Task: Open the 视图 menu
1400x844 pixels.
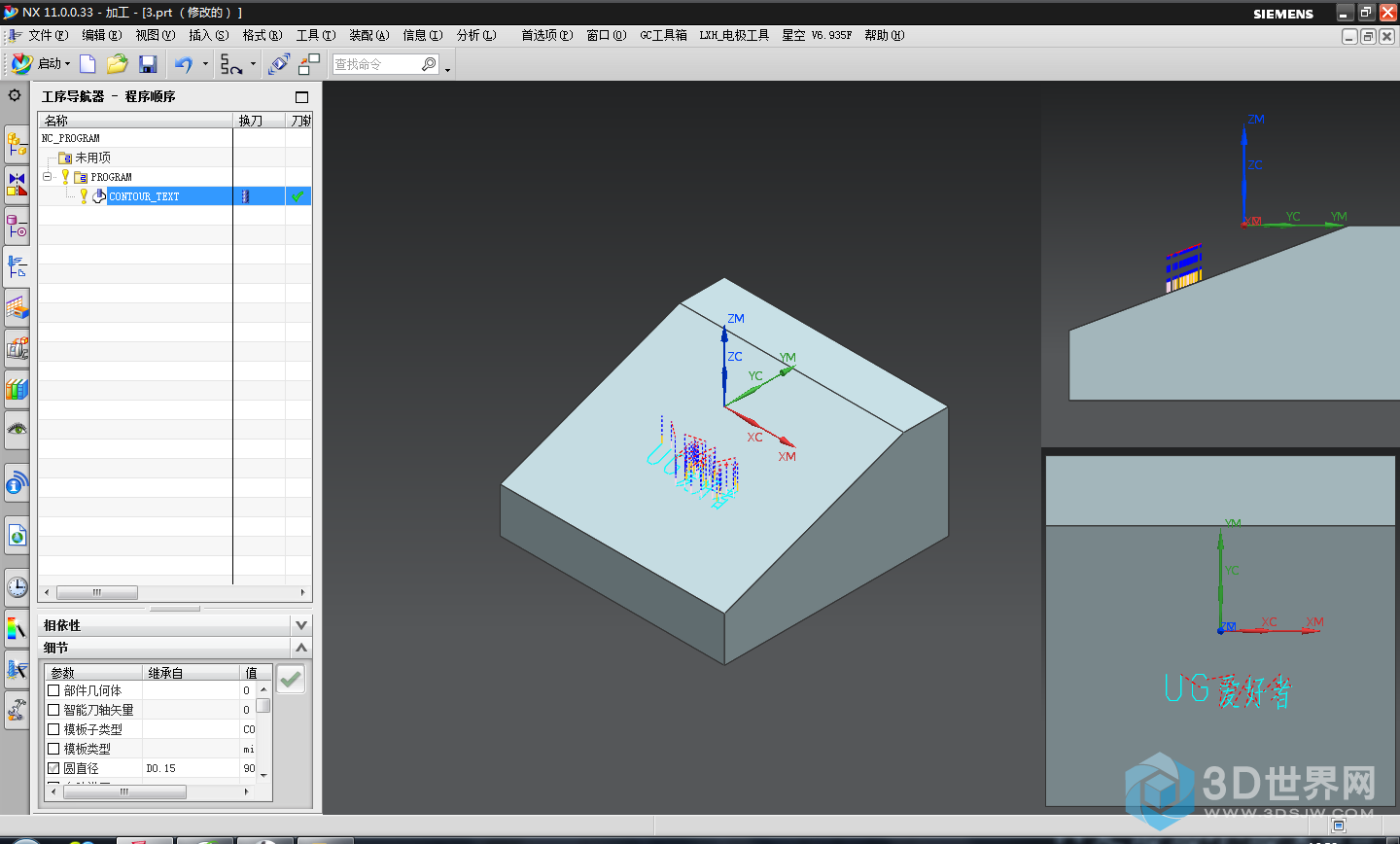Action: pos(155,35)
